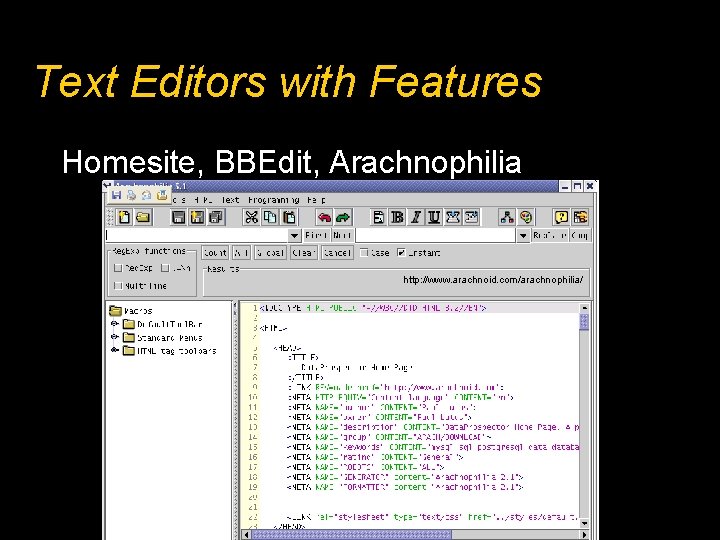The width and height of the screenshot is (720, 540).
Task: Open the Programming menu
Action: [x=274, y=200]
